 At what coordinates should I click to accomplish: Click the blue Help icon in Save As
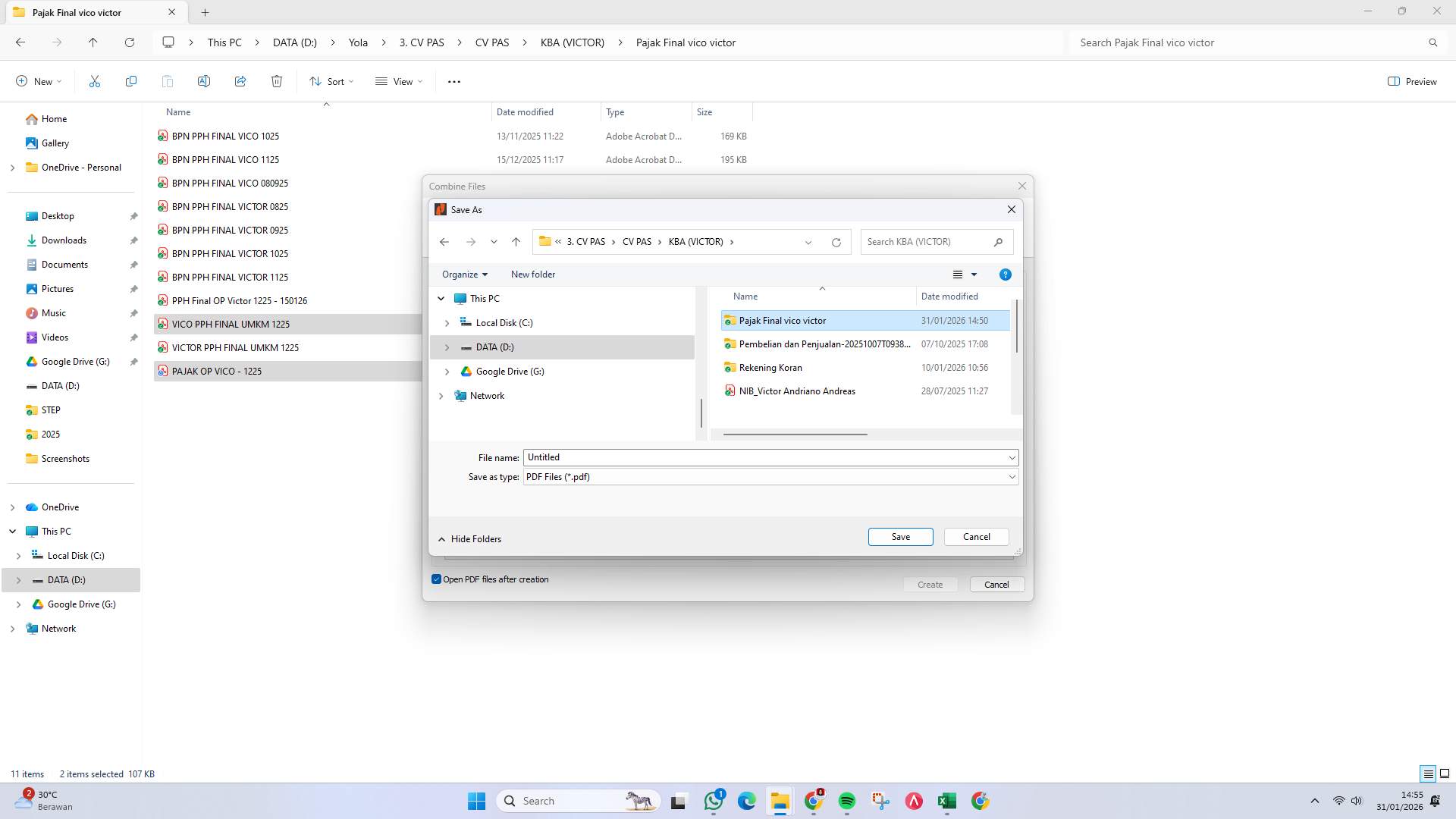tap(1005, 275)
